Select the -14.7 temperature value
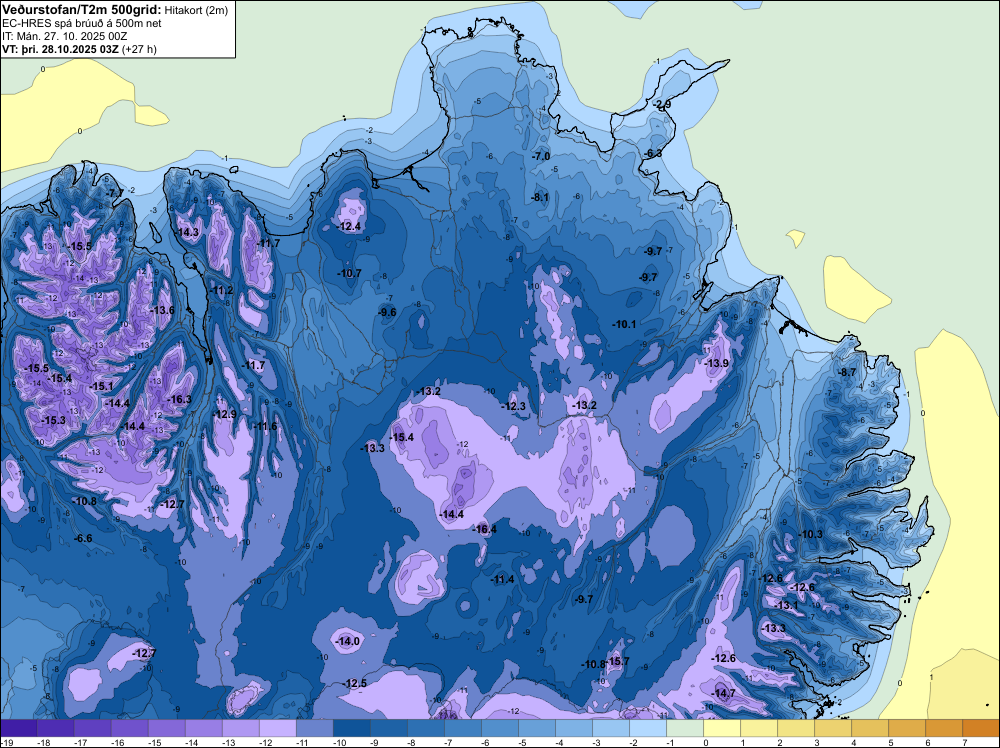1000x748 pixels. pos(724,693)
